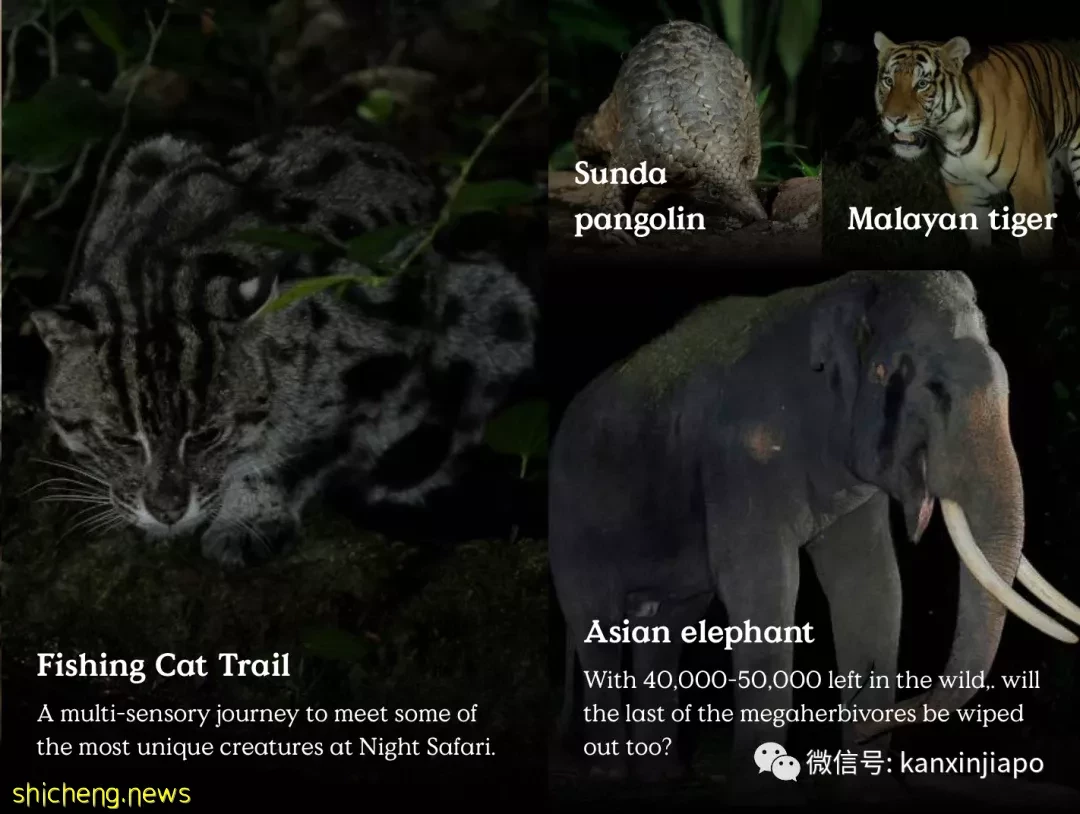1080x814 pixels.
Task: Click the green leaf above the cat
Action: click(x=324, y=288)
